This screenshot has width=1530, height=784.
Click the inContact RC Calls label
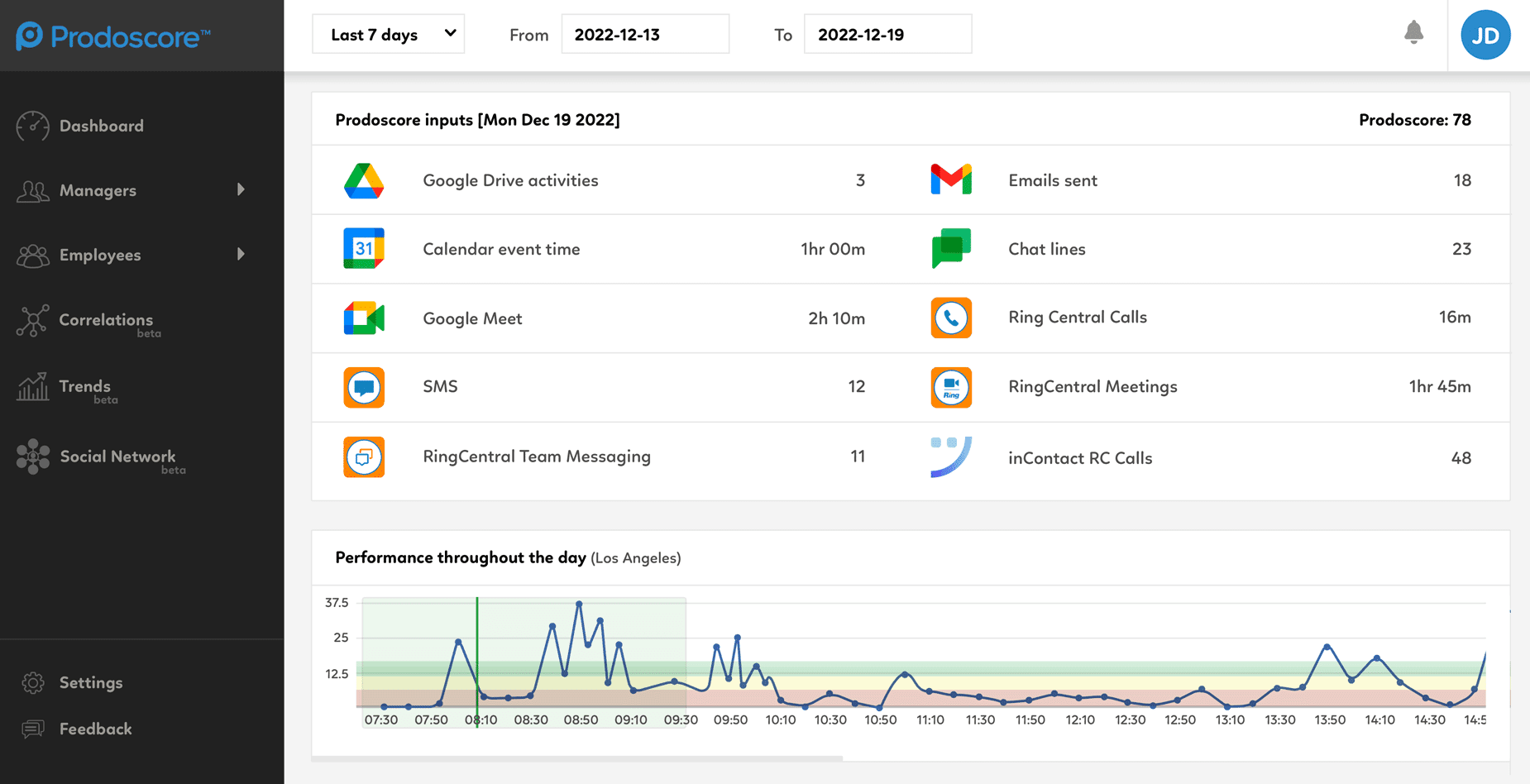point(1080,458)
